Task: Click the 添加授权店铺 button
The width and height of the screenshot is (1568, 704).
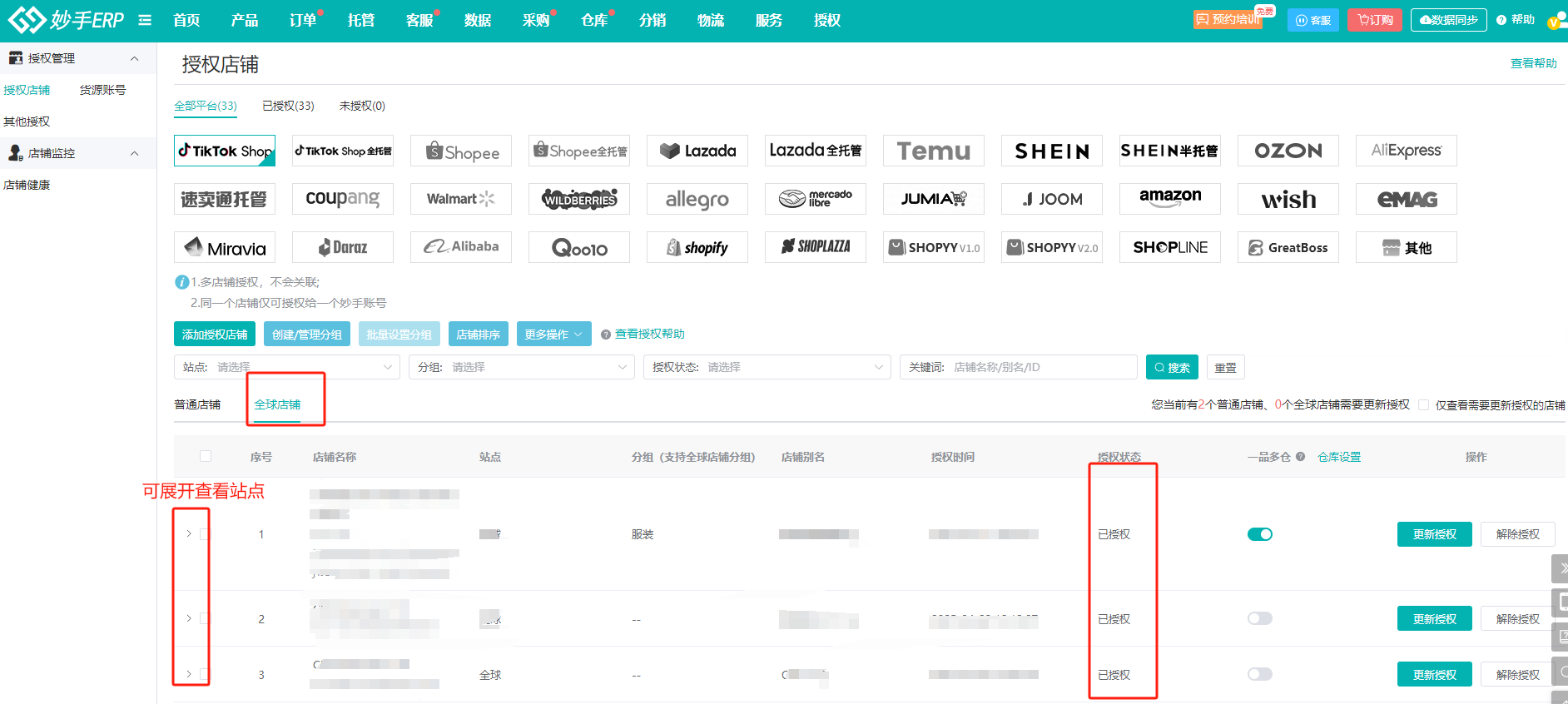Action: tap(215, 334)
